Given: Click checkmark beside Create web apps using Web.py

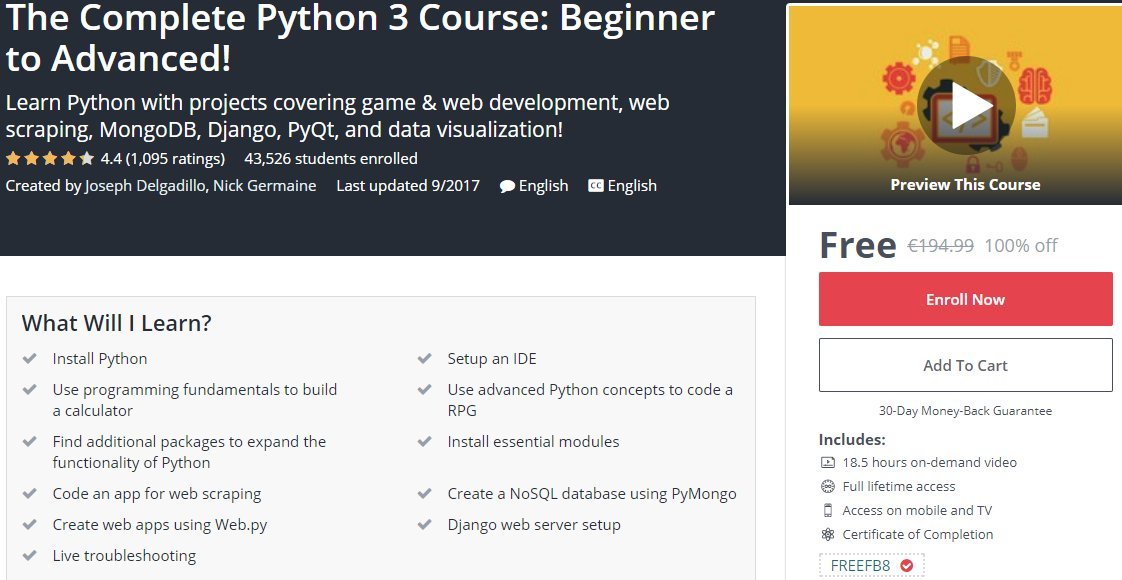Looking at the screenshot, I should tap(29, 524).
